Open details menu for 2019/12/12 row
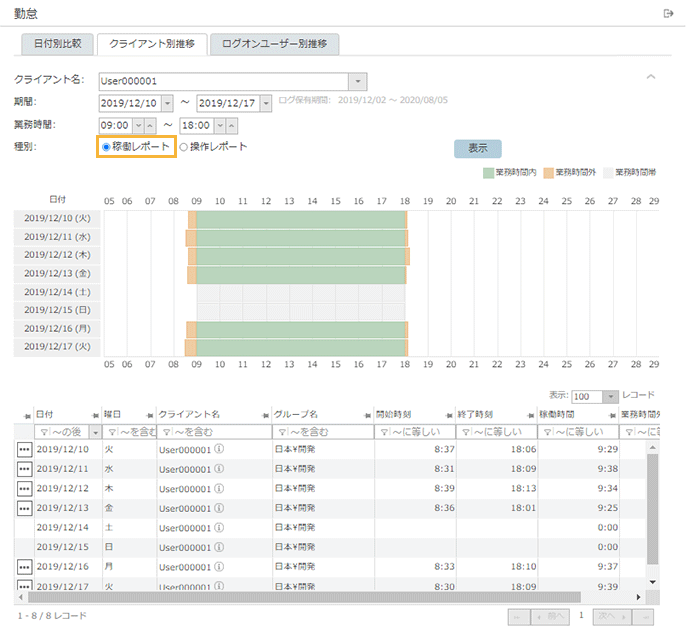The width and height of the screenshot is (687, 628). (x=24, y=489)
